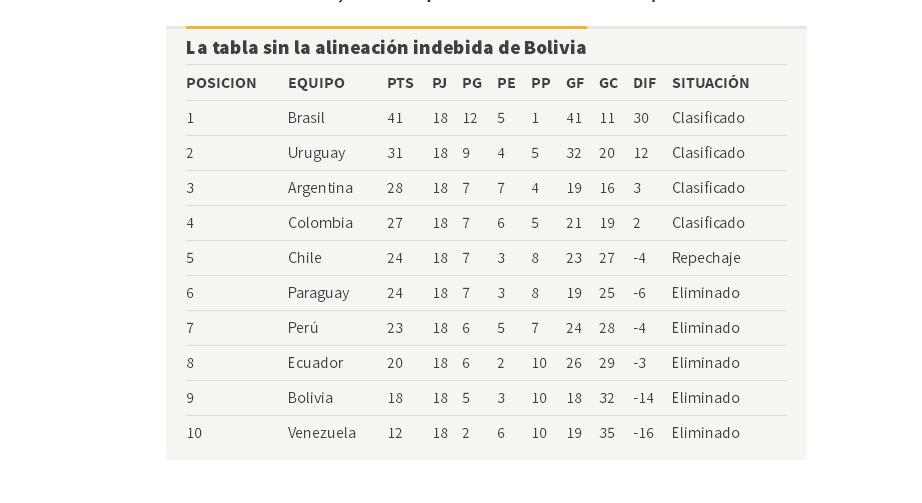Screen dimensions: 922x503
Task: Click the Ecuador team name
Action: [315, 363]
